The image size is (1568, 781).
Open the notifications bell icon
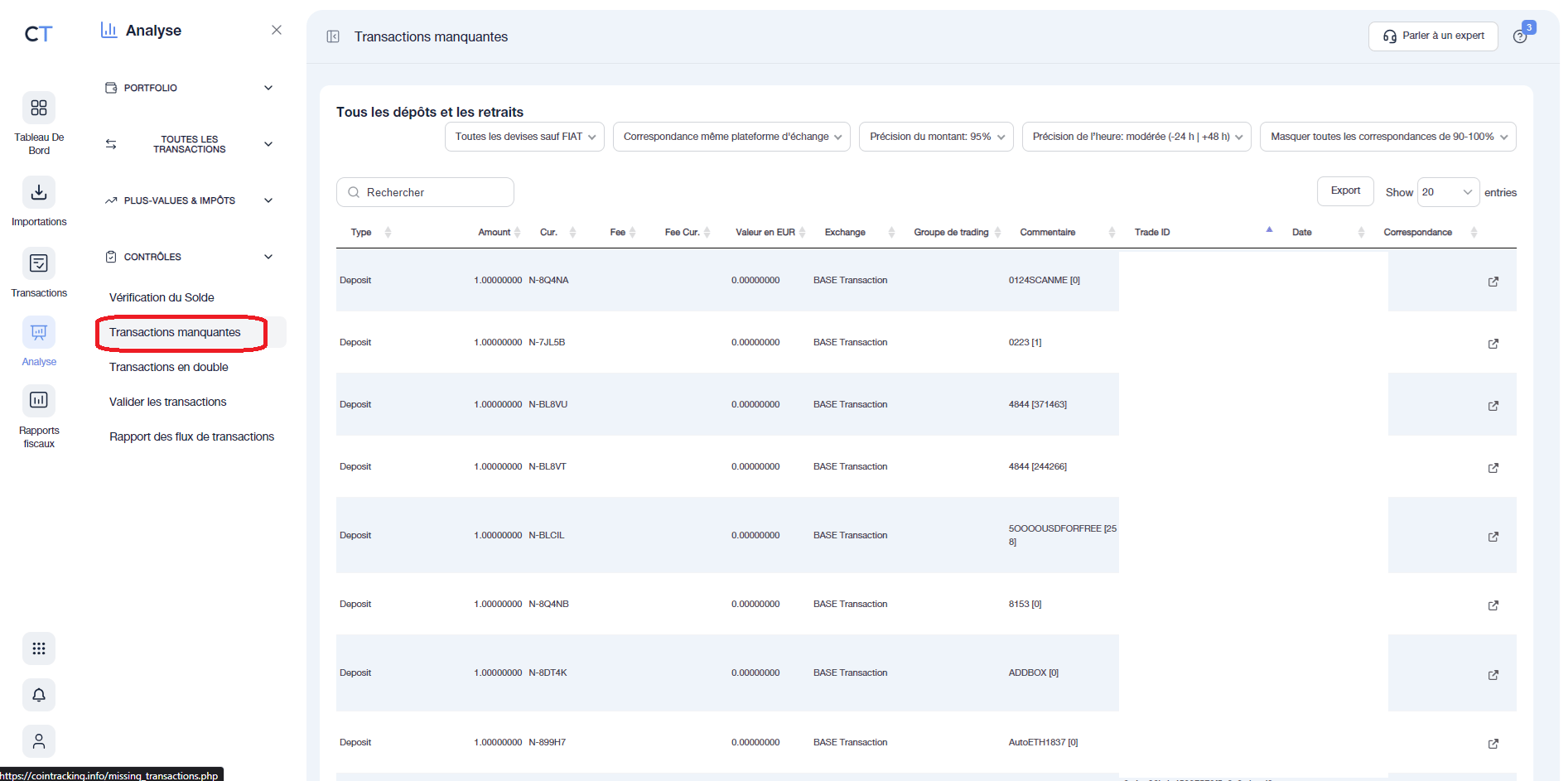[38, 695]
